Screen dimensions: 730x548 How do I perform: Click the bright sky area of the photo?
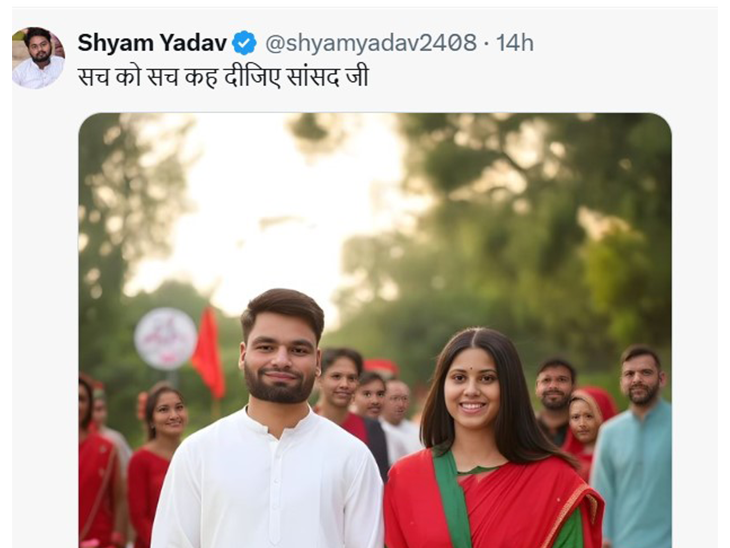261,210
